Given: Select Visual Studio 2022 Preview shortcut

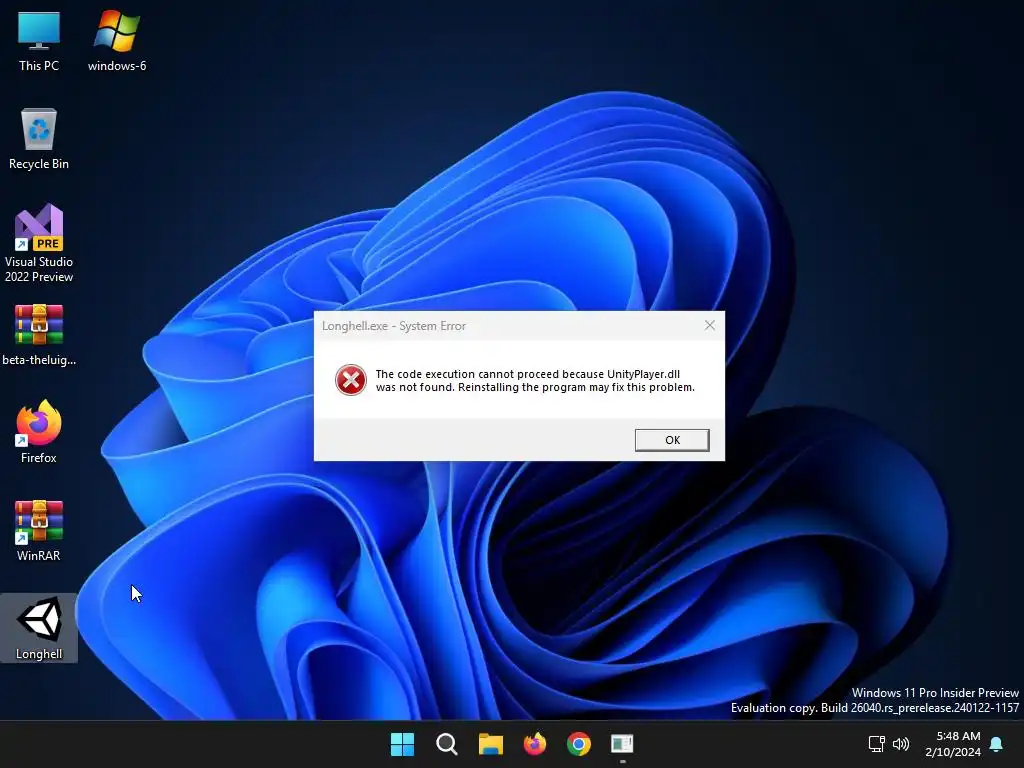Looking at the screenshot, I should coord(39,243).
